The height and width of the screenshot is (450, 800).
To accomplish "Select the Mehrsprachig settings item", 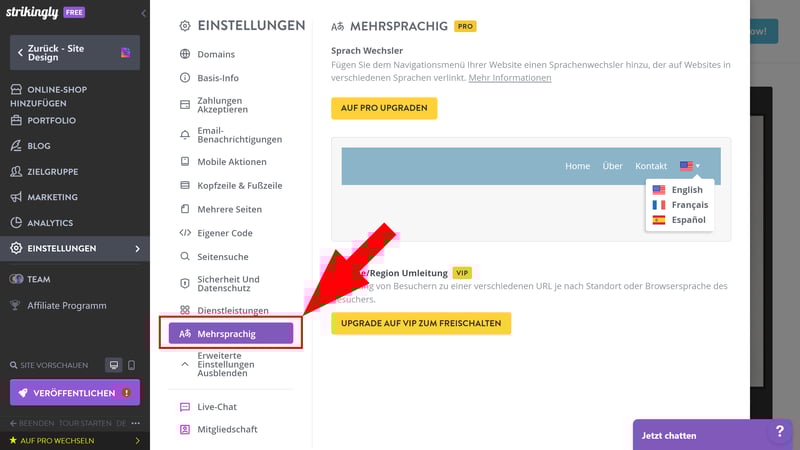I will 231,334.
